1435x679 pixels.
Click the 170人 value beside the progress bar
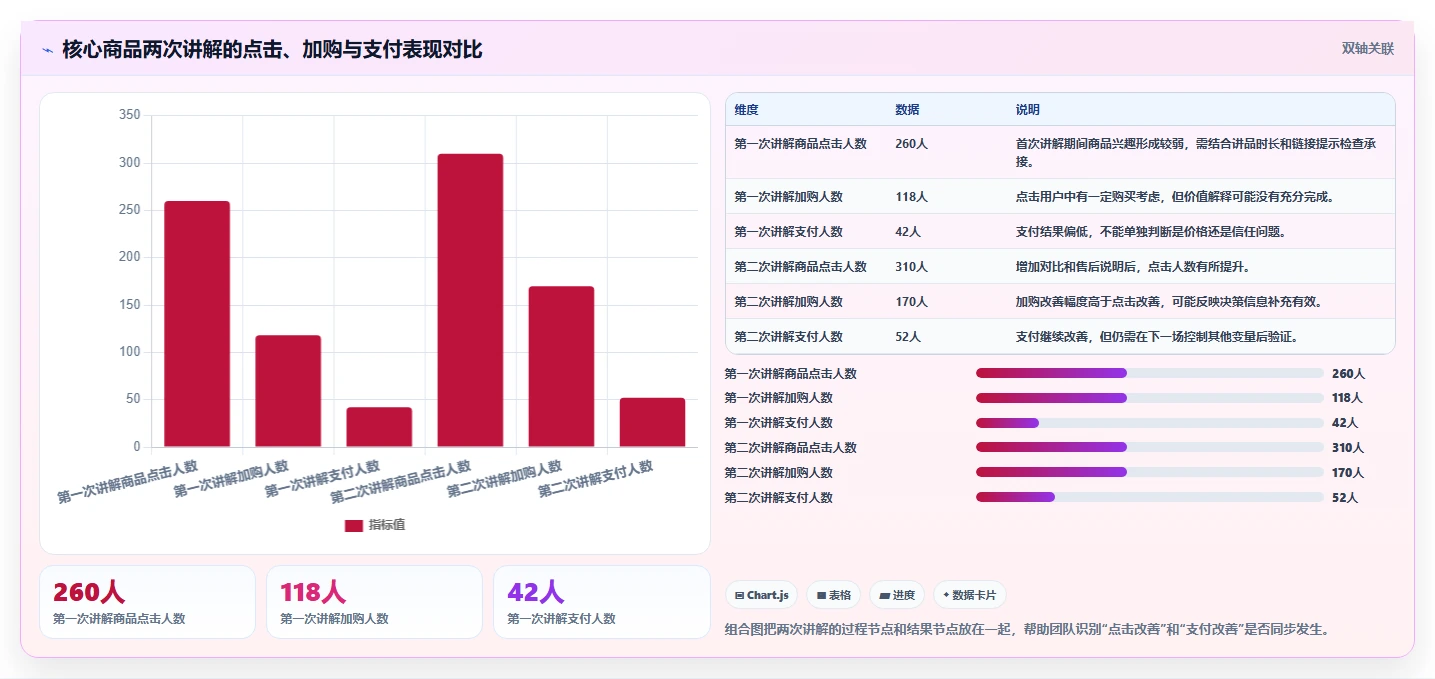(1348, 472)
